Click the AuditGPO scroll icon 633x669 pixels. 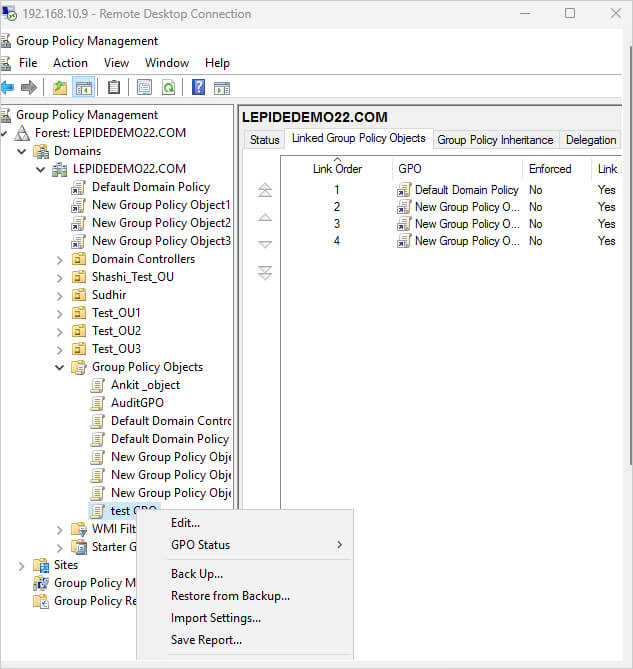tap(98, 403)
